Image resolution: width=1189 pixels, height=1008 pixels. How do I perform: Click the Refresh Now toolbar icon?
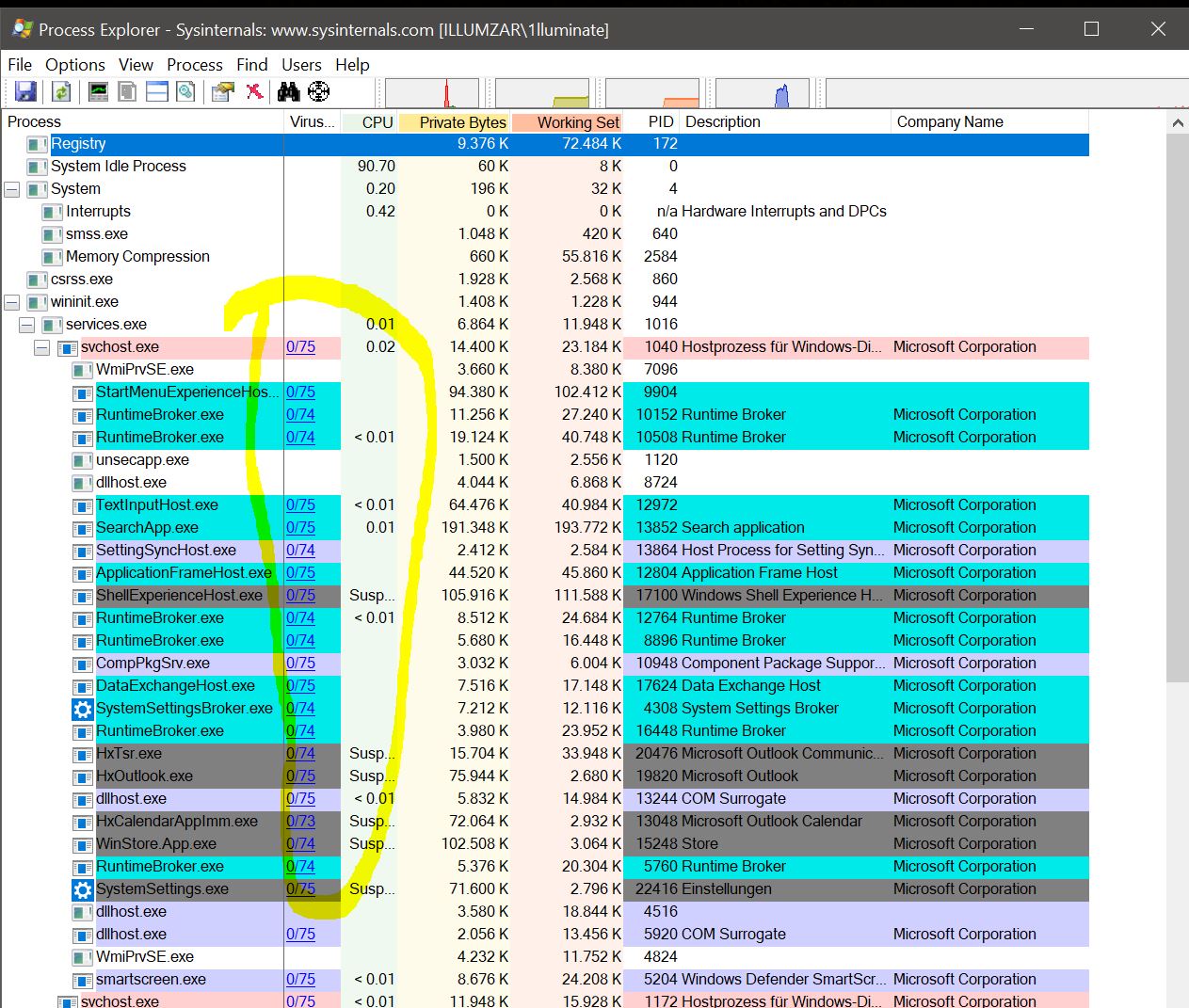(61, 91)
